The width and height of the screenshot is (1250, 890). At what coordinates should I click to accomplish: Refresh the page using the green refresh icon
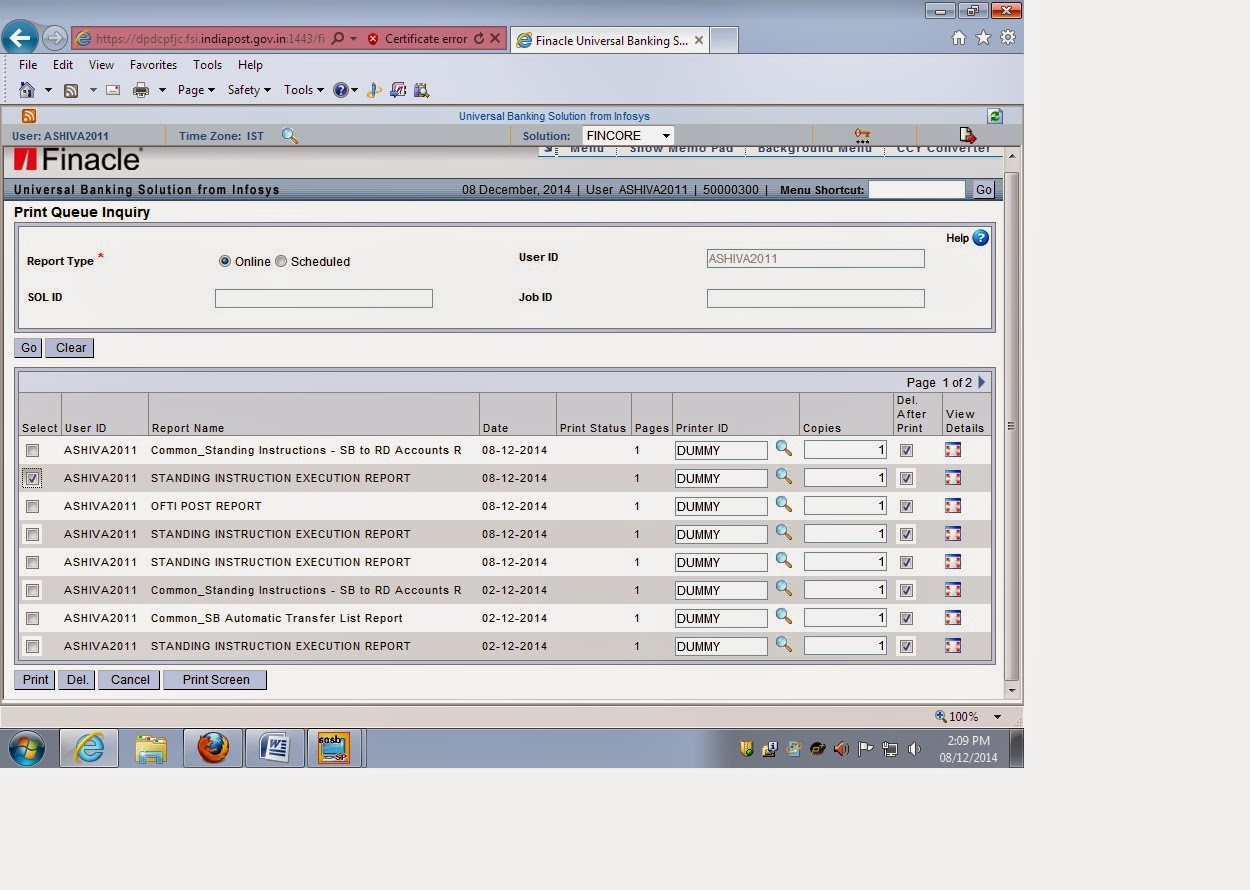coord(995,116)
